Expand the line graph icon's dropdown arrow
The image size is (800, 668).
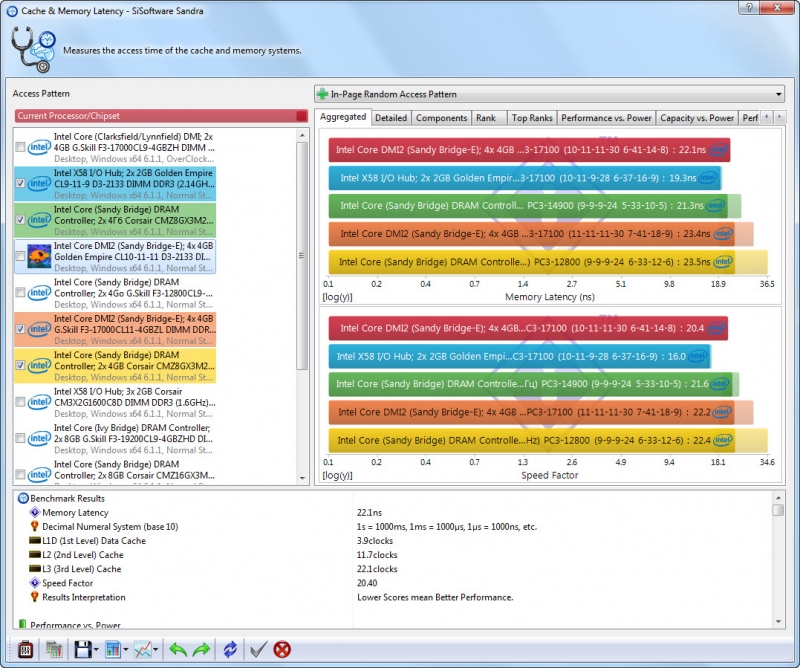click(156, 650)
